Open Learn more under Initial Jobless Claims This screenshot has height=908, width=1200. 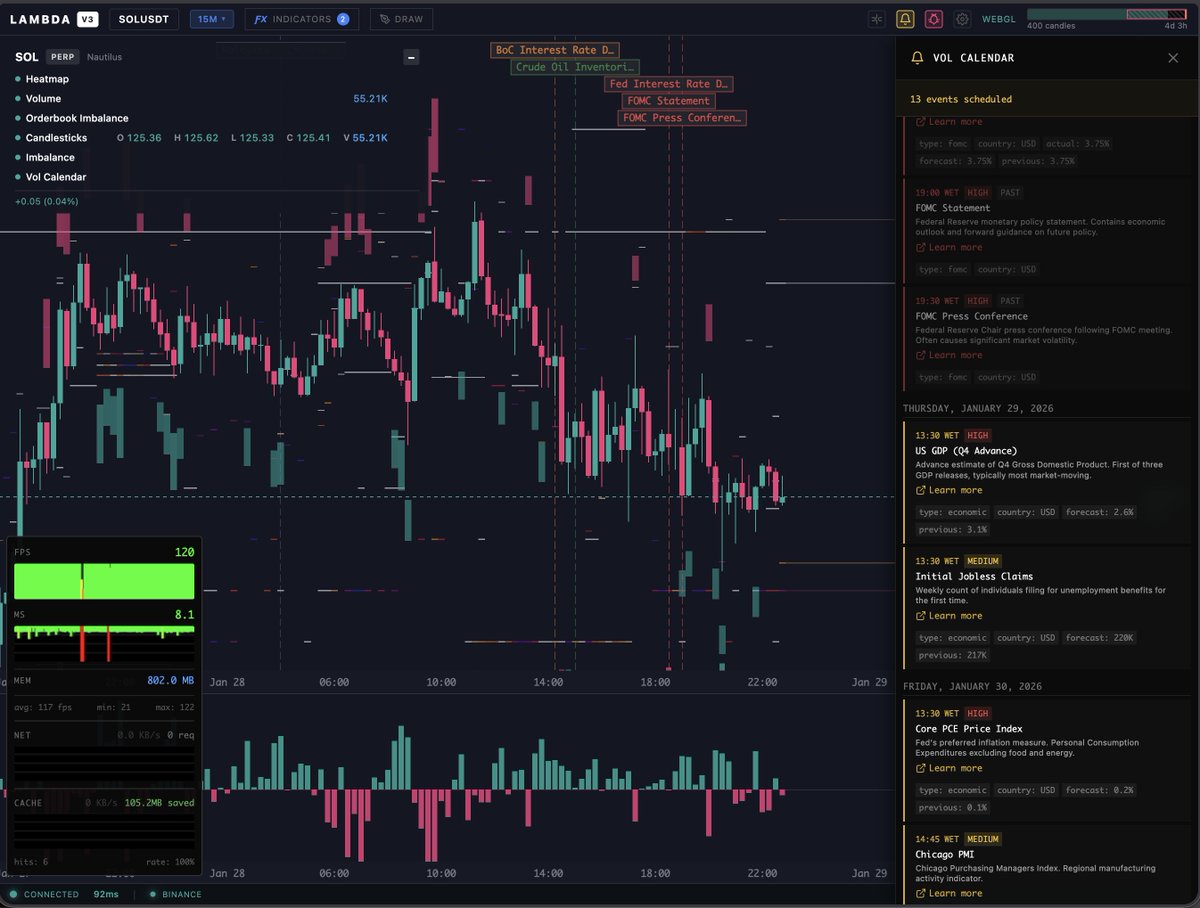pyautogui.click(x=949, y=616)
